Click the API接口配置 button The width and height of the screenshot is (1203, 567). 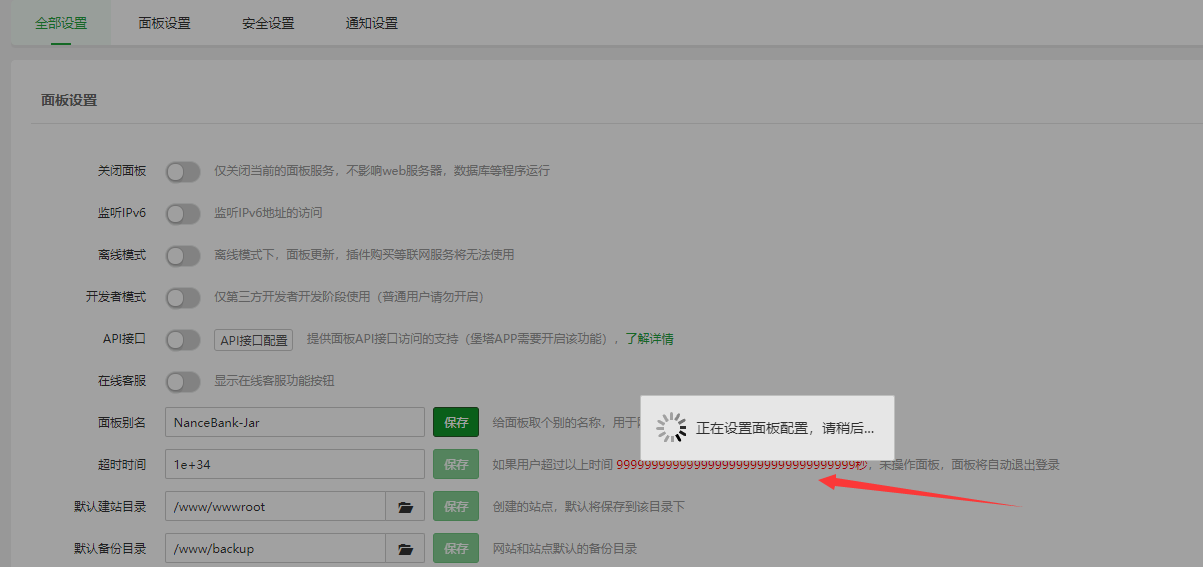point(254,340)
